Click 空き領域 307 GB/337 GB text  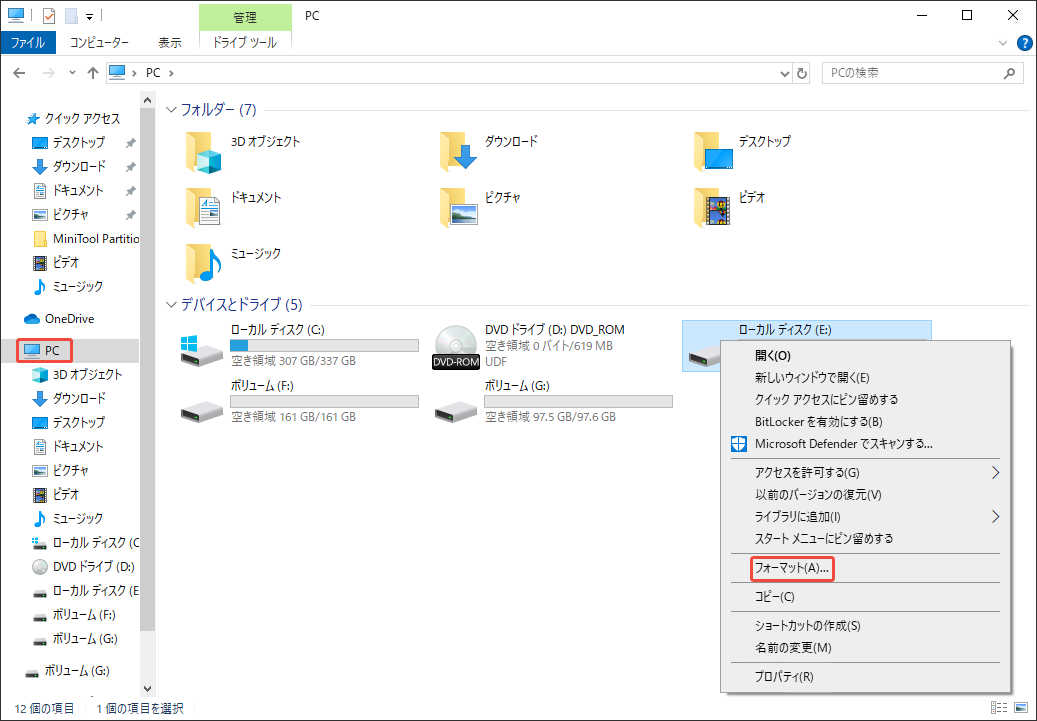tap(293, 361)
